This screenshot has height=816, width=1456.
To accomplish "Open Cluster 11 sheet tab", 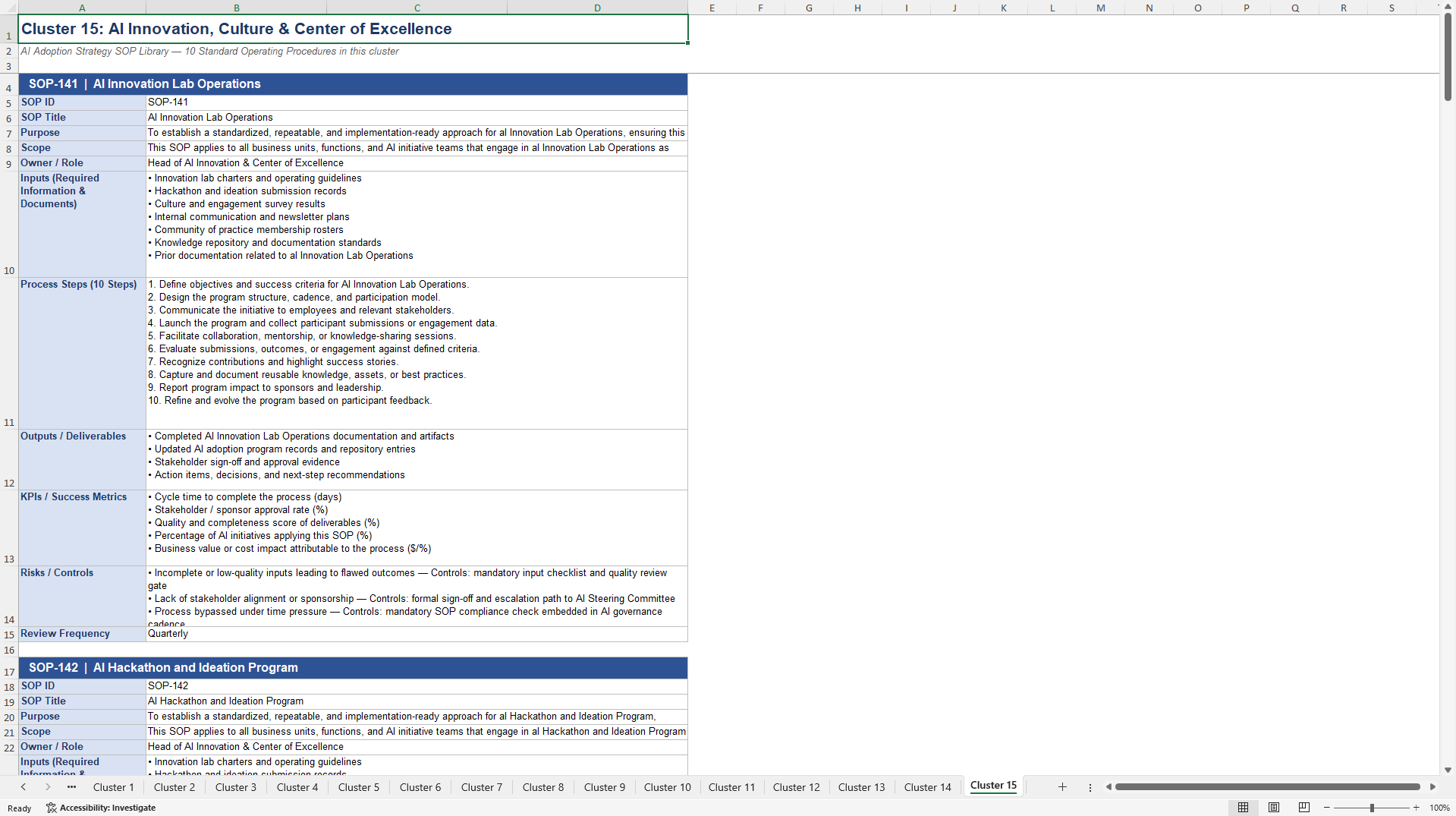I will pos(732,787).
